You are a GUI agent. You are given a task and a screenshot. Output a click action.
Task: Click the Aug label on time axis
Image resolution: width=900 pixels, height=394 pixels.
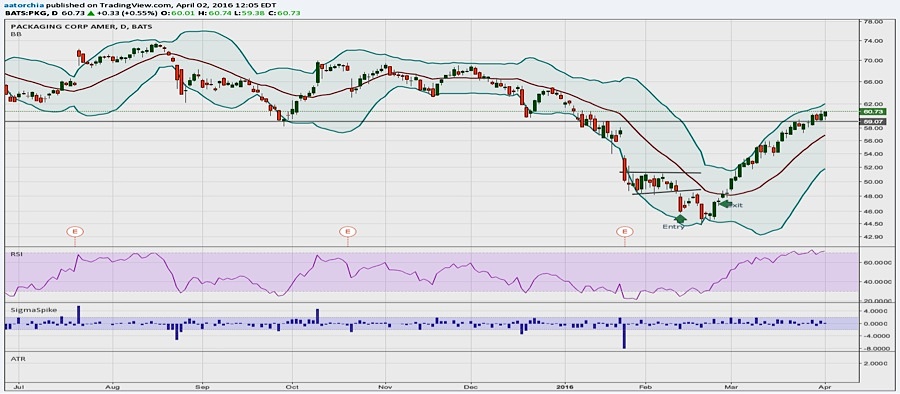tap(112, 388)
